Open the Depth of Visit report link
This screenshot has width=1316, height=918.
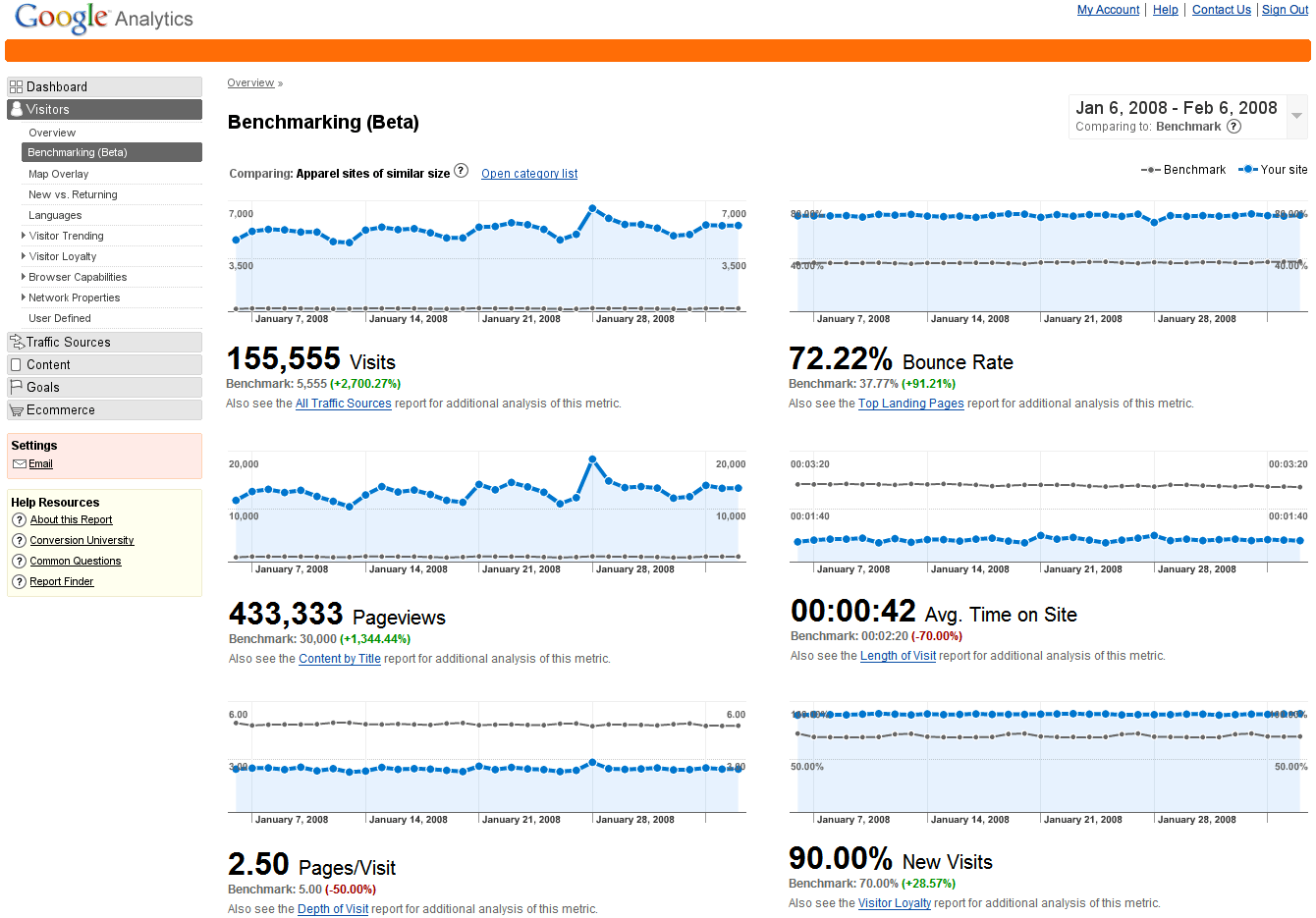point(333,909)
